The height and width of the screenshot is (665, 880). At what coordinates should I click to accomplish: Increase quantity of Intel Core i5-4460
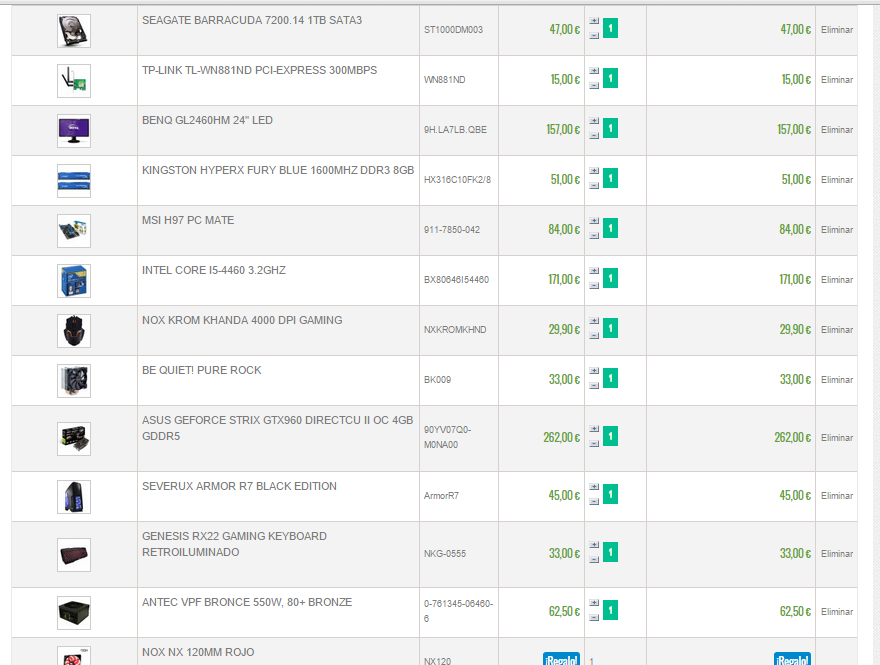tap(594, 270)
